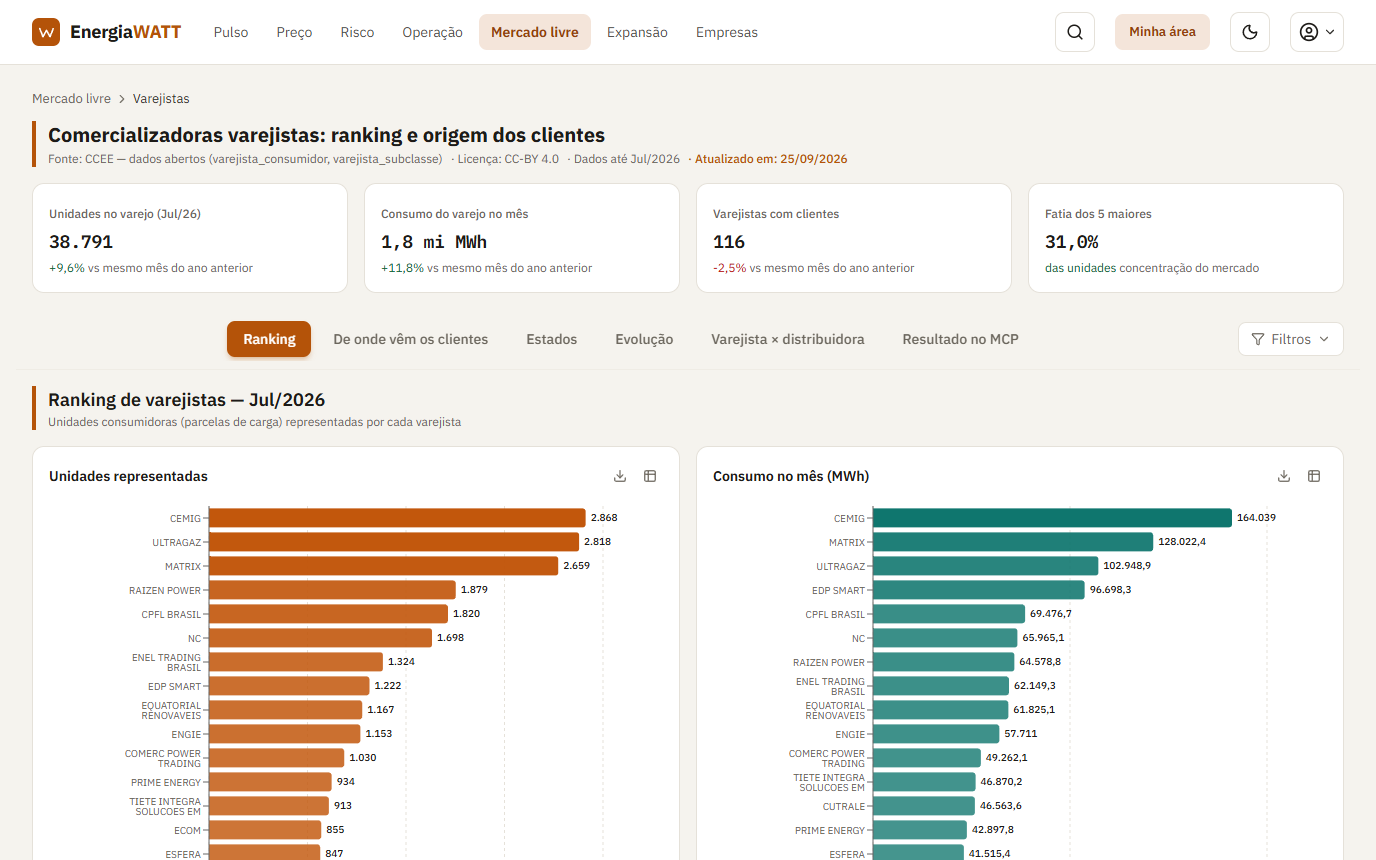Show table view for Unidades representadas
This screenshot has height=860, width=1376.
pyautogui.click(x=650, y=476)
